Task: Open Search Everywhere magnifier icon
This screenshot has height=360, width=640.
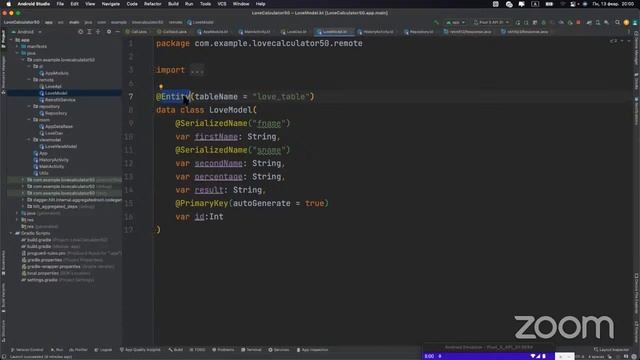Action: 618,22
